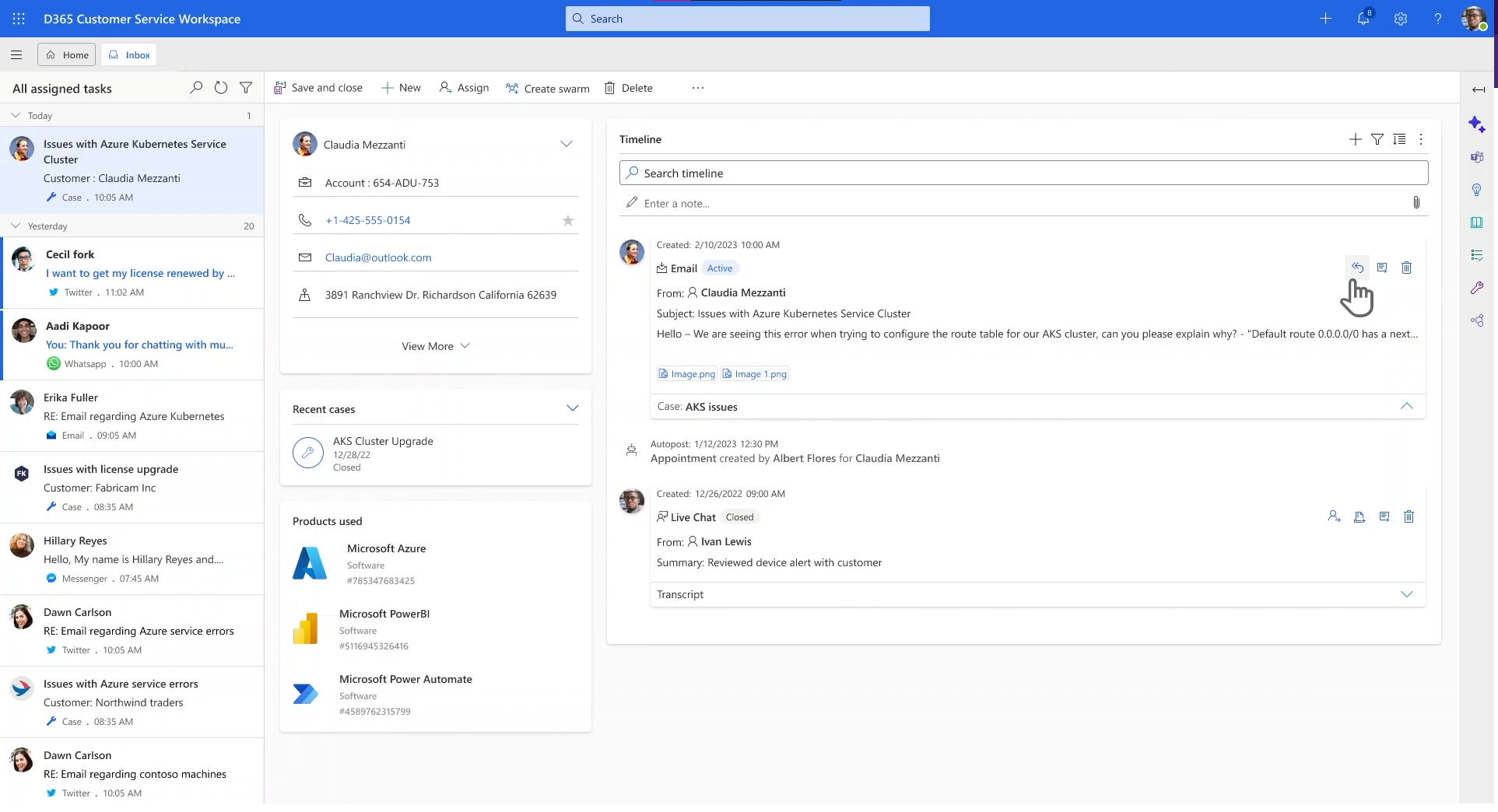Open help question mark
The image size is (1498, 812).
point(1438,19)
